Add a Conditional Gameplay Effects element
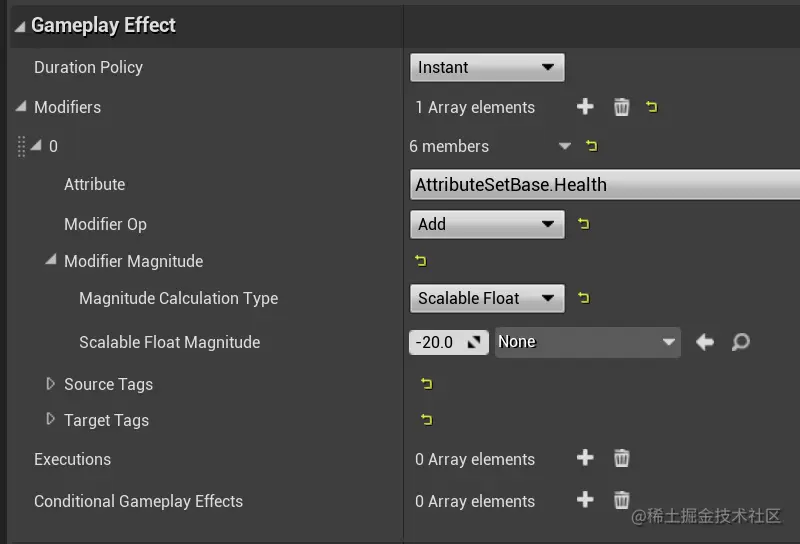800x544 pixels. click(x=585, y=501)
